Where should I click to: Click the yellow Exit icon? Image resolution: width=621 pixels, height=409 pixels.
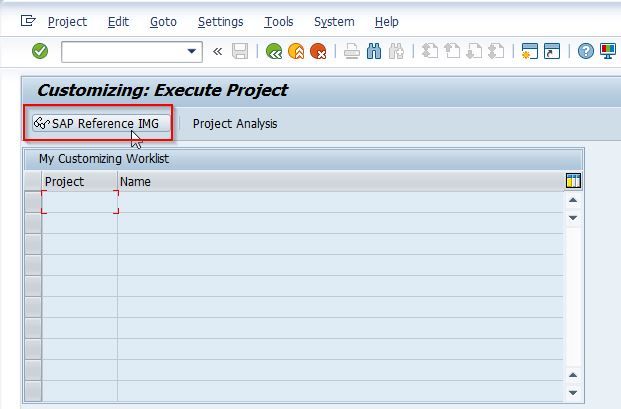296,51
